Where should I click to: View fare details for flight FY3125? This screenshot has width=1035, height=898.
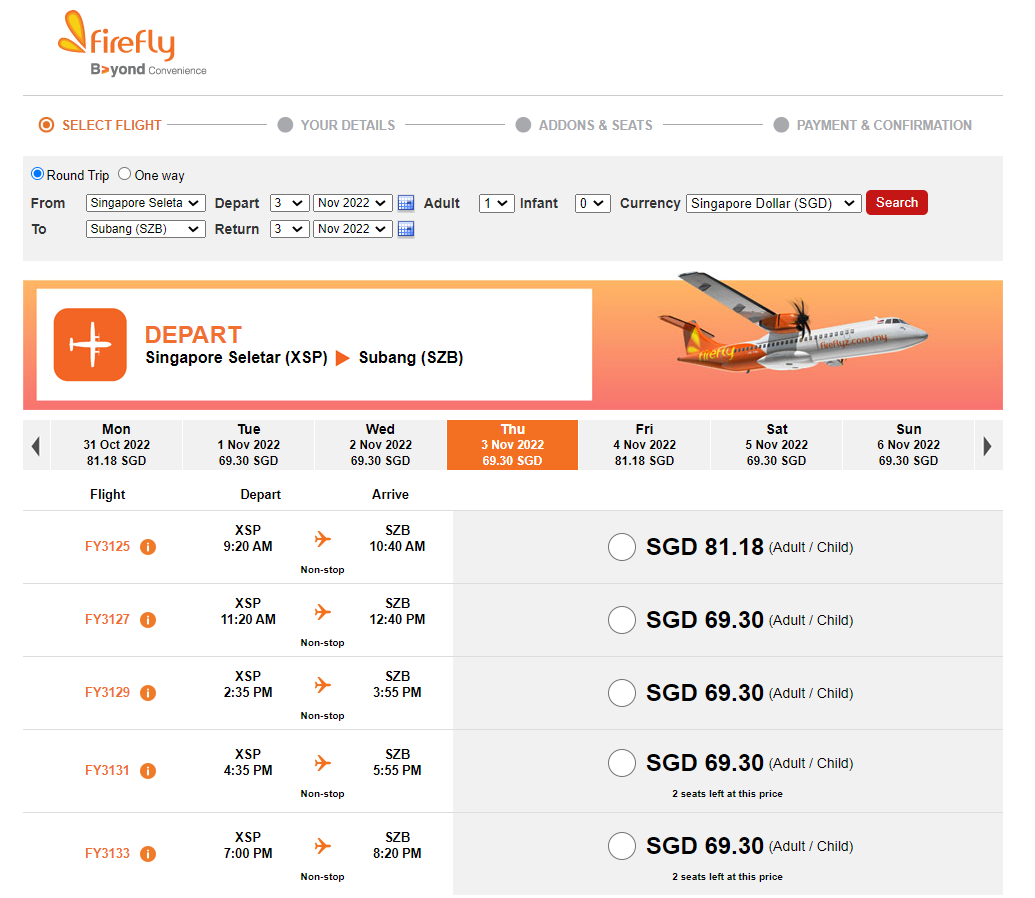pos(148,547)
